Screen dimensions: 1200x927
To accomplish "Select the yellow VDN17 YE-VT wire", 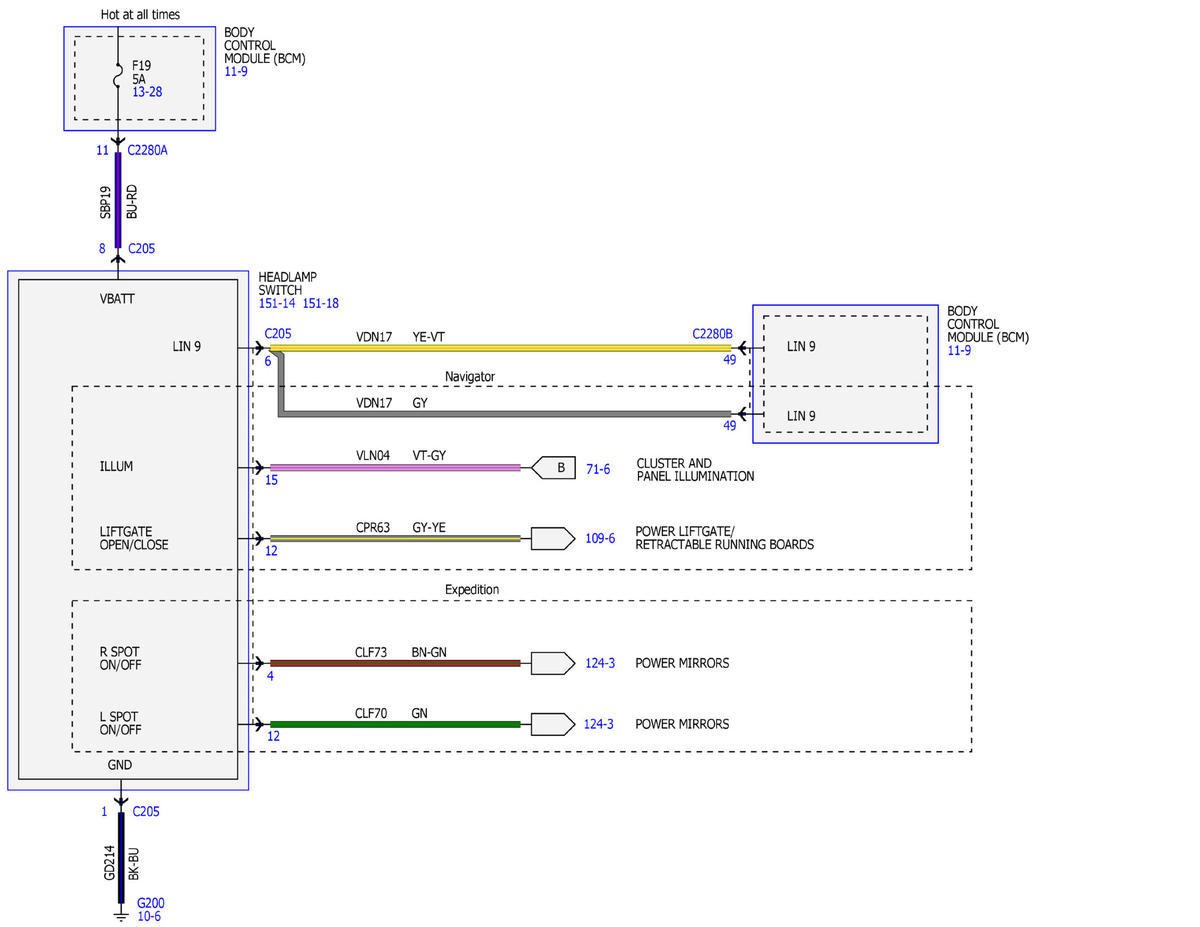I will point(501,348).
